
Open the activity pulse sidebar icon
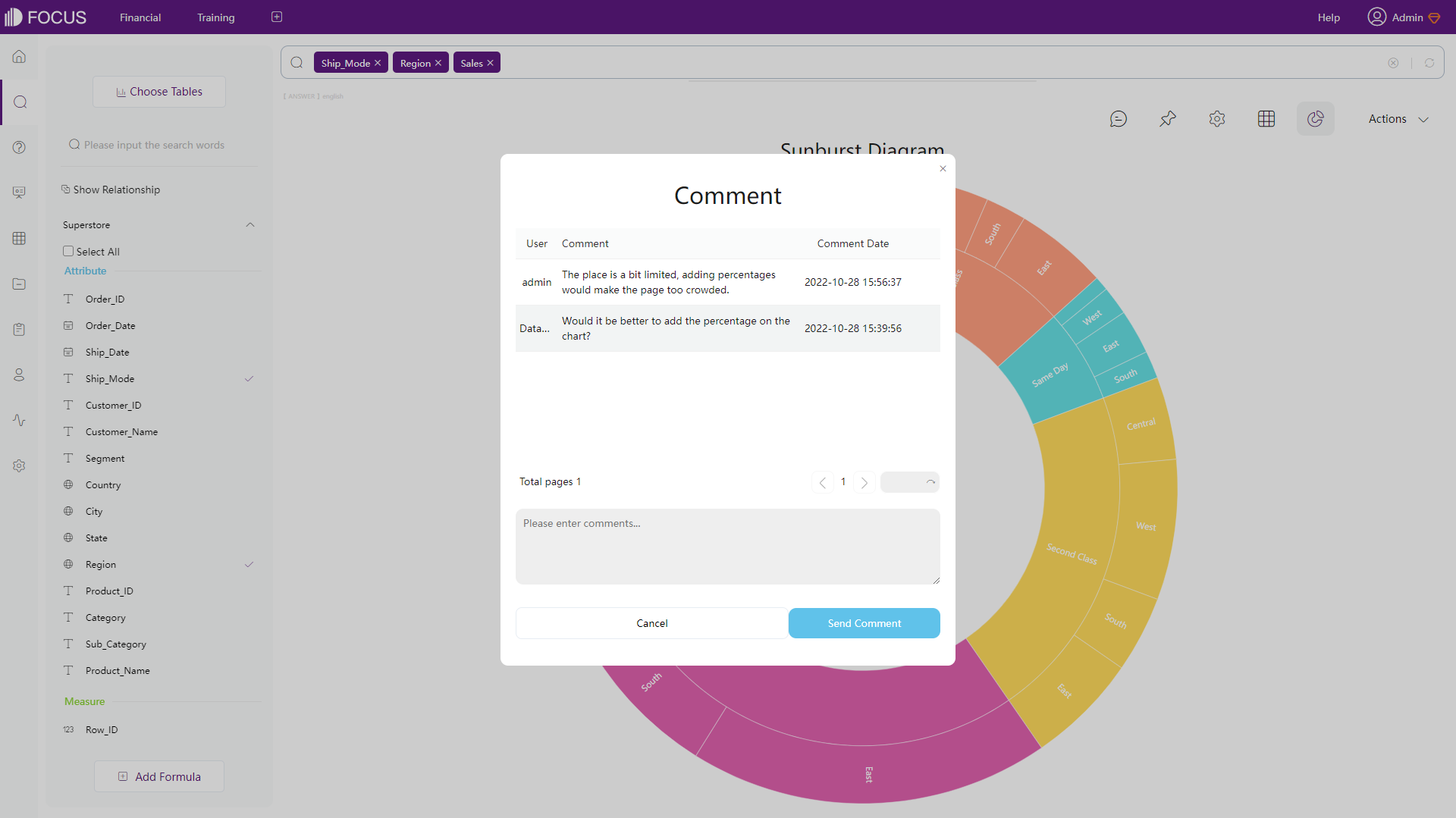(20, 420)
